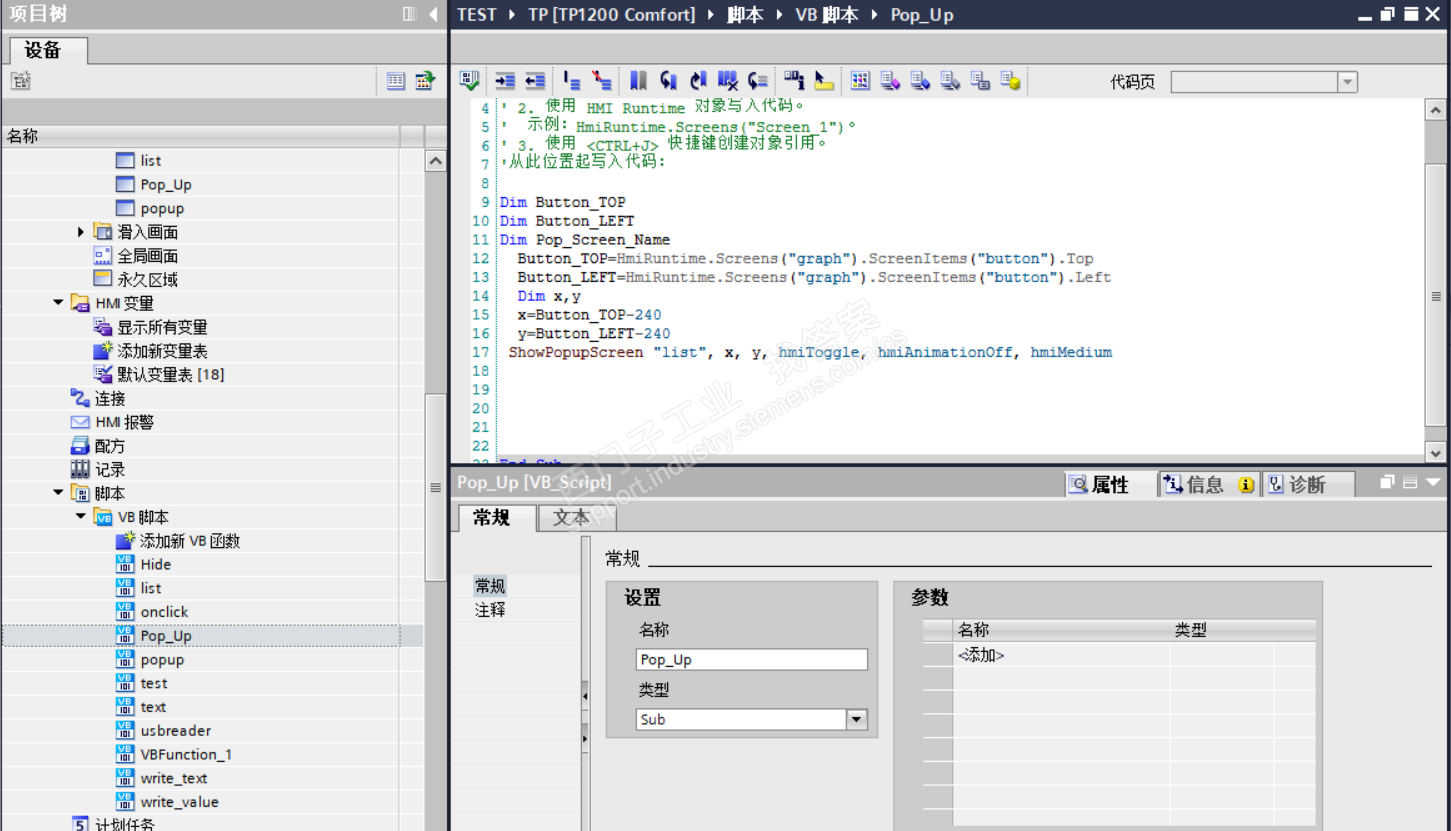Toggle bookmark using the bookmark toolbar icon
The height and width of the screenshot is (831, 1451).
[638, 81]
